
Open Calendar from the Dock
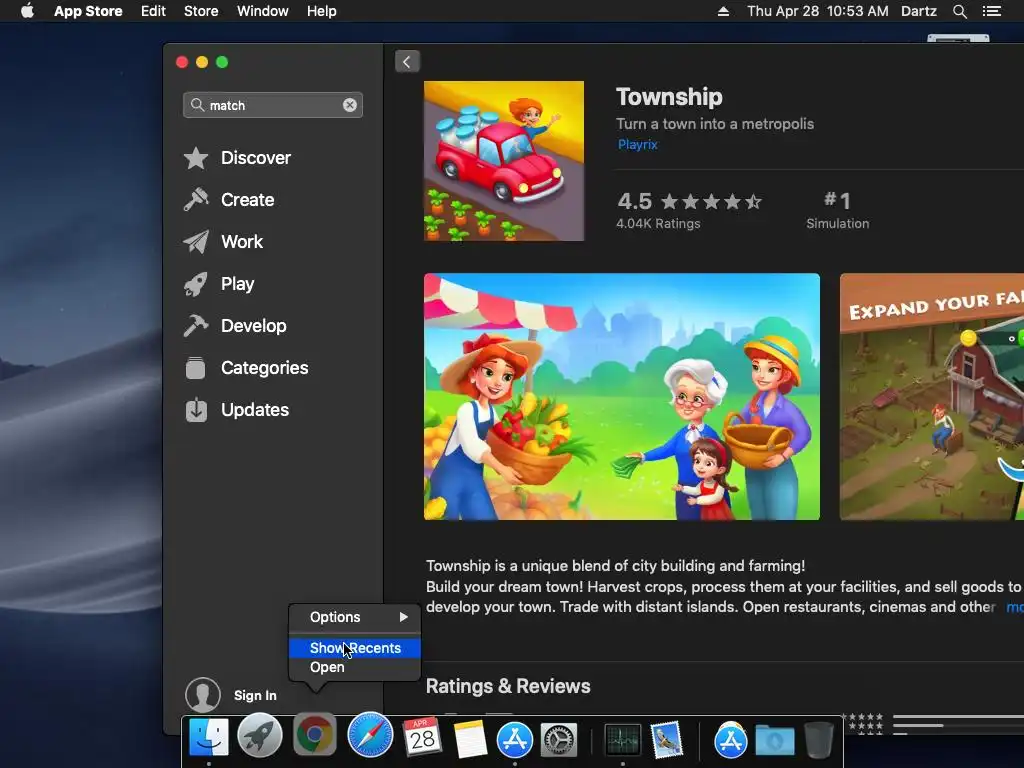tap(422, 737)
